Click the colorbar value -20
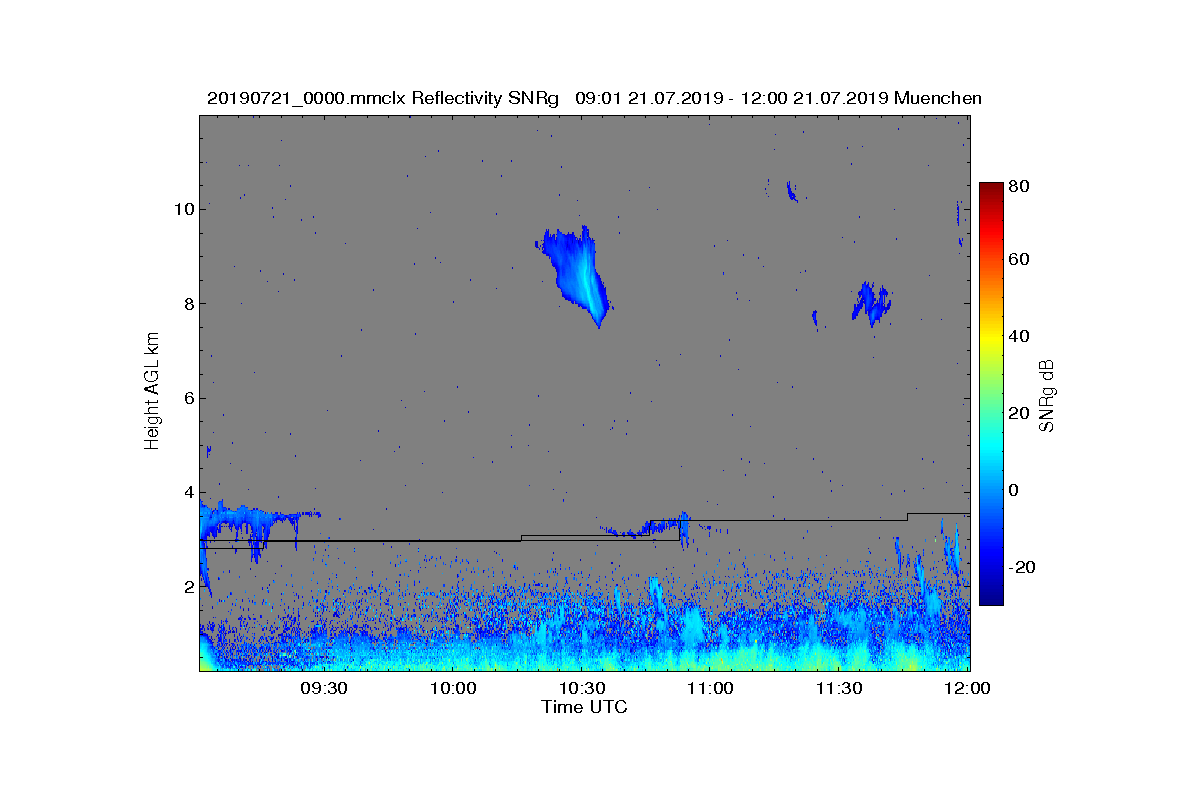This screenshot has width=1200, height=800. click(1022, 567)
